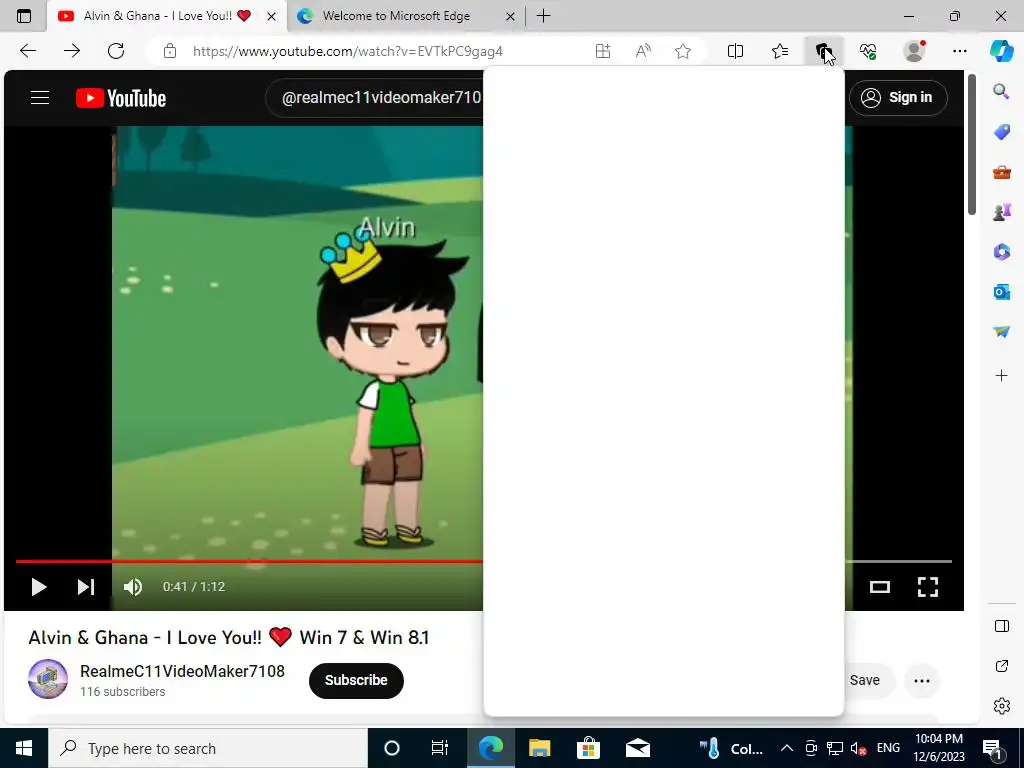Open sidebar settings gear
Screen dimensions: 1024x768
coord(1001,706)
